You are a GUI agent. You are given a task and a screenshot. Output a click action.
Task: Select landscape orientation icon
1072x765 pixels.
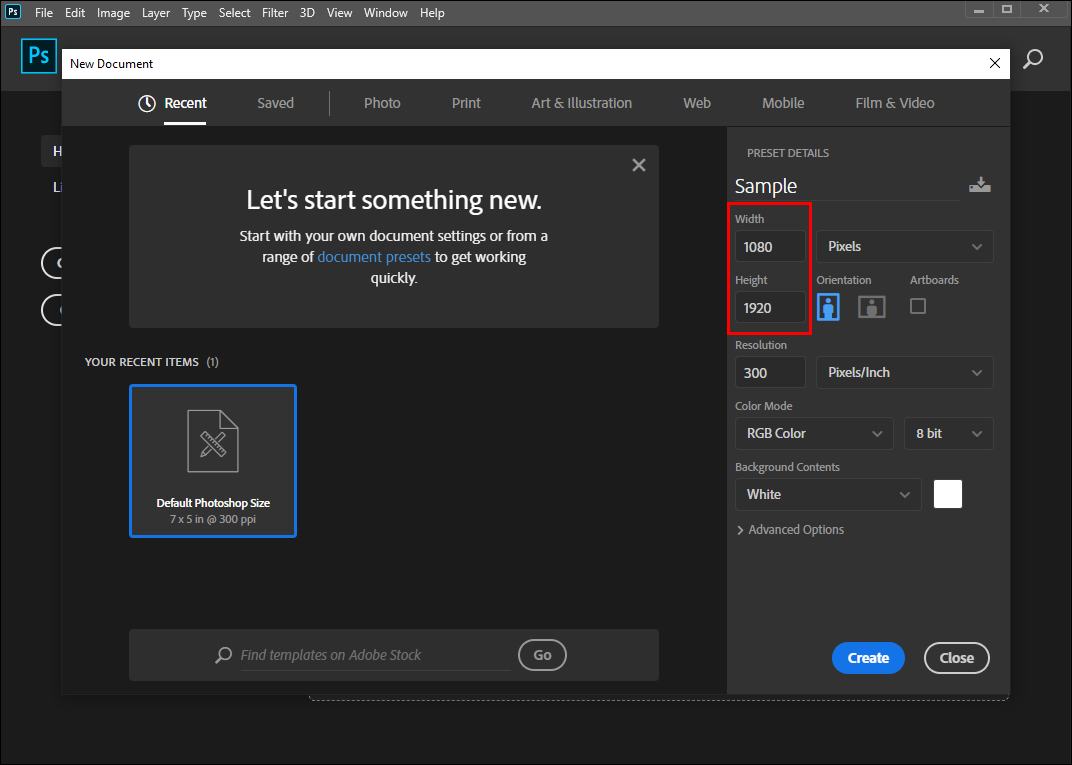pyautogui.click(x=872, y=307)
